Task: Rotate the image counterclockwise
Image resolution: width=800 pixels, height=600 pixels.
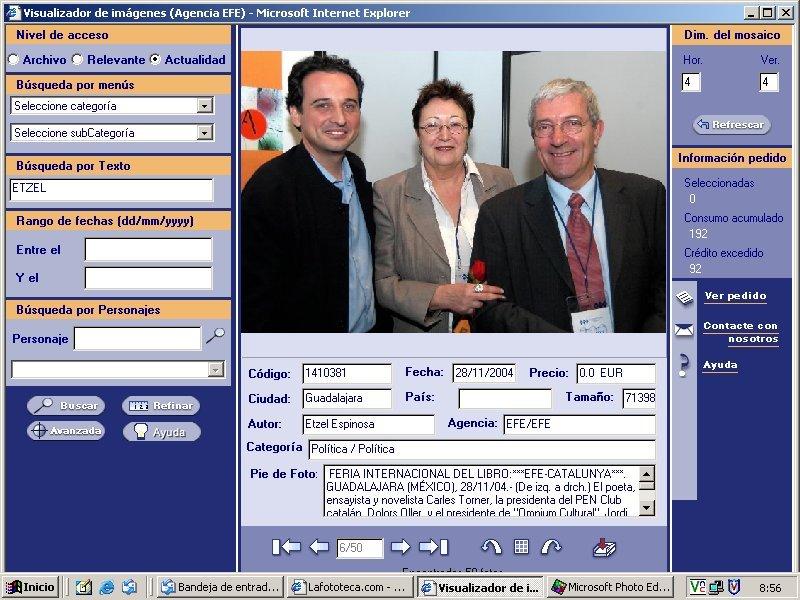Action: [x=491, y=547]
